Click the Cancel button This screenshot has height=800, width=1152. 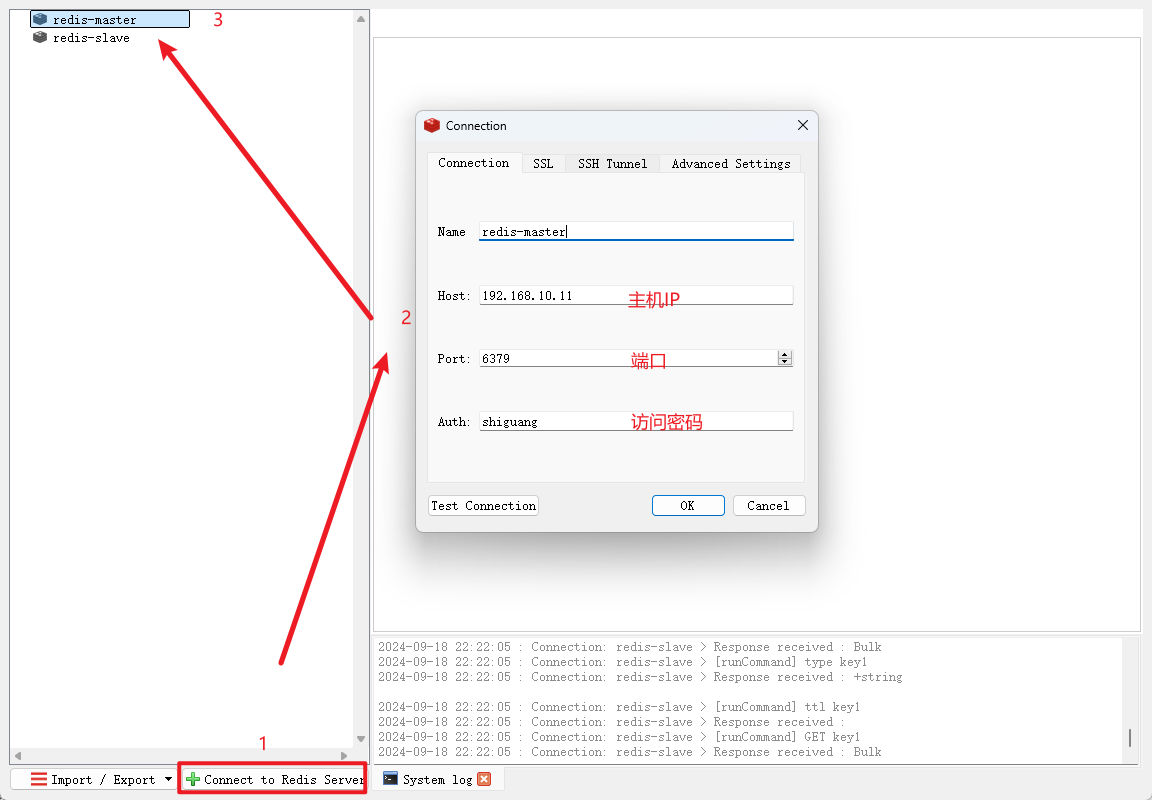768,505
